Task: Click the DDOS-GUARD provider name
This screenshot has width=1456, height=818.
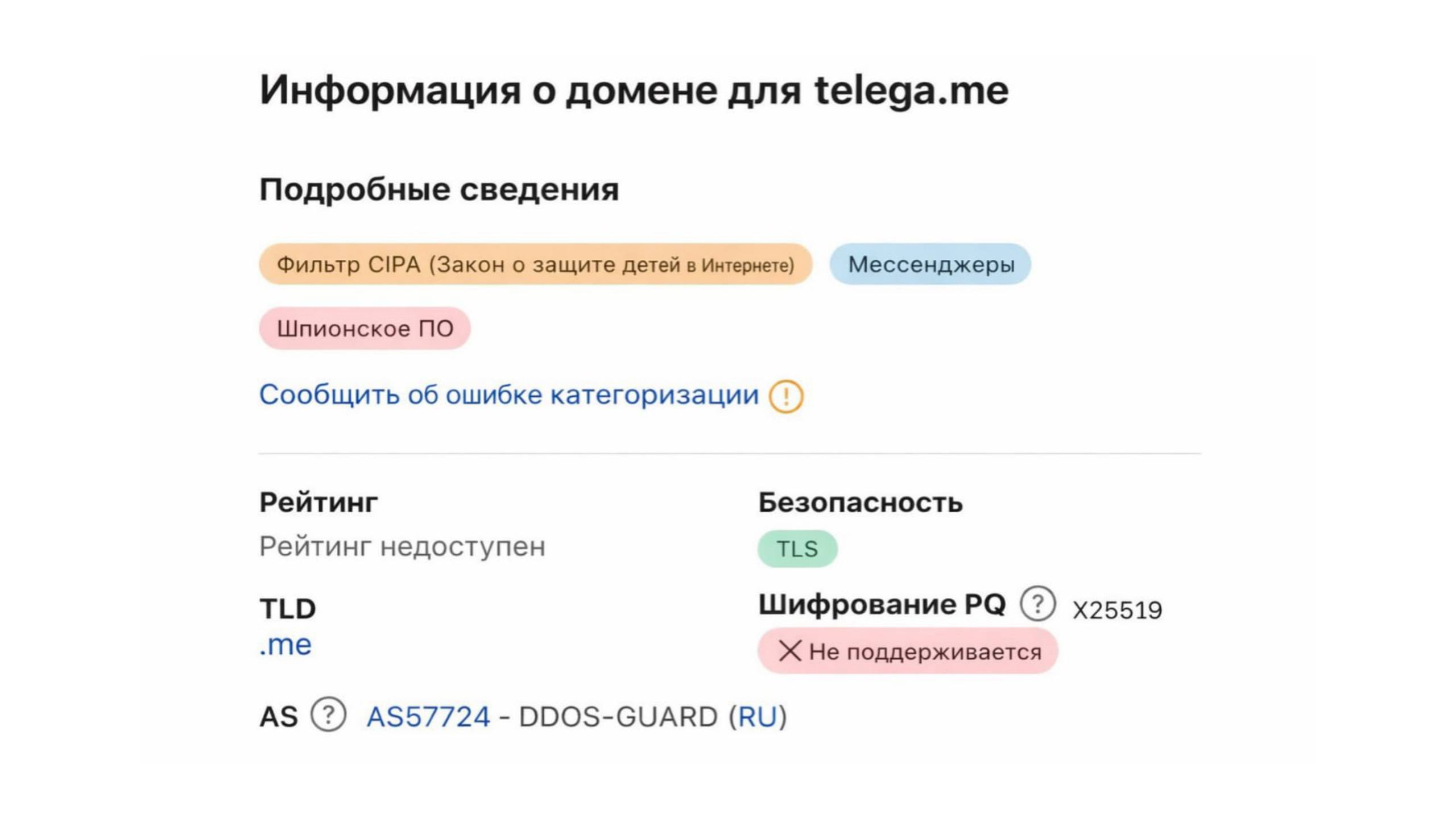Action: pyautogui.click(x=618, y=716)
